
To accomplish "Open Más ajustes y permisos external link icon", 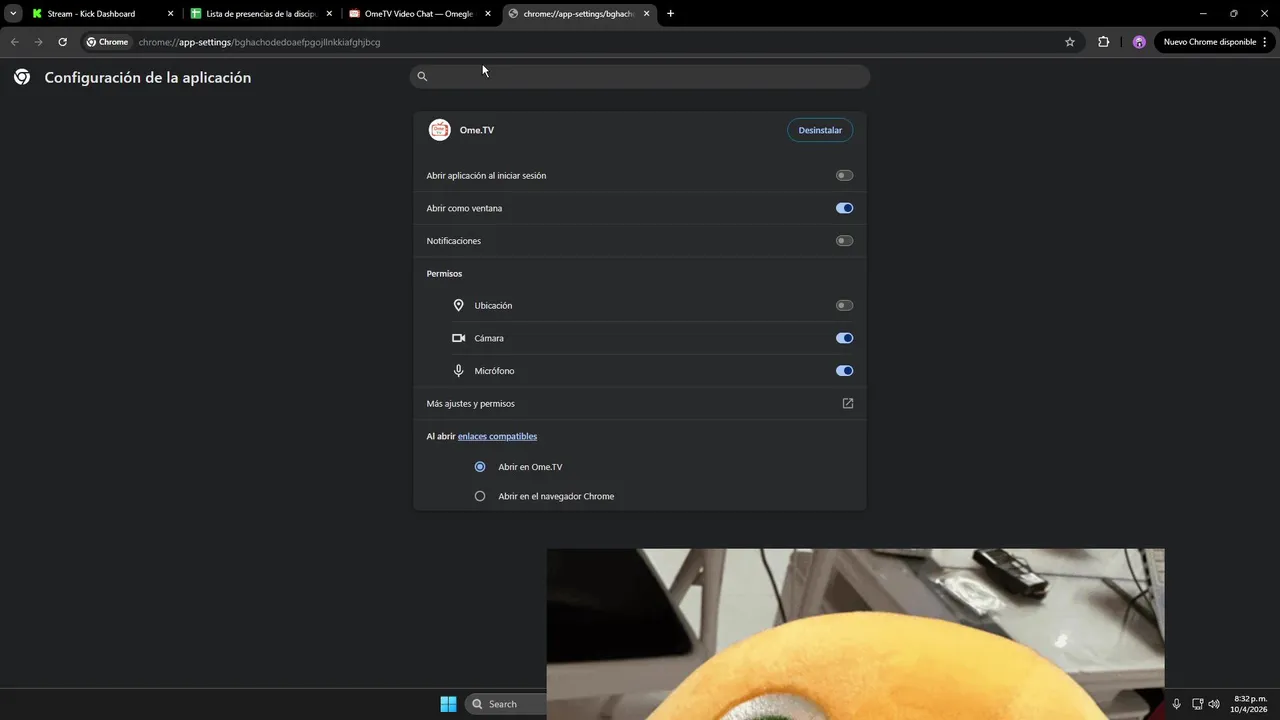I will point(848,403).
